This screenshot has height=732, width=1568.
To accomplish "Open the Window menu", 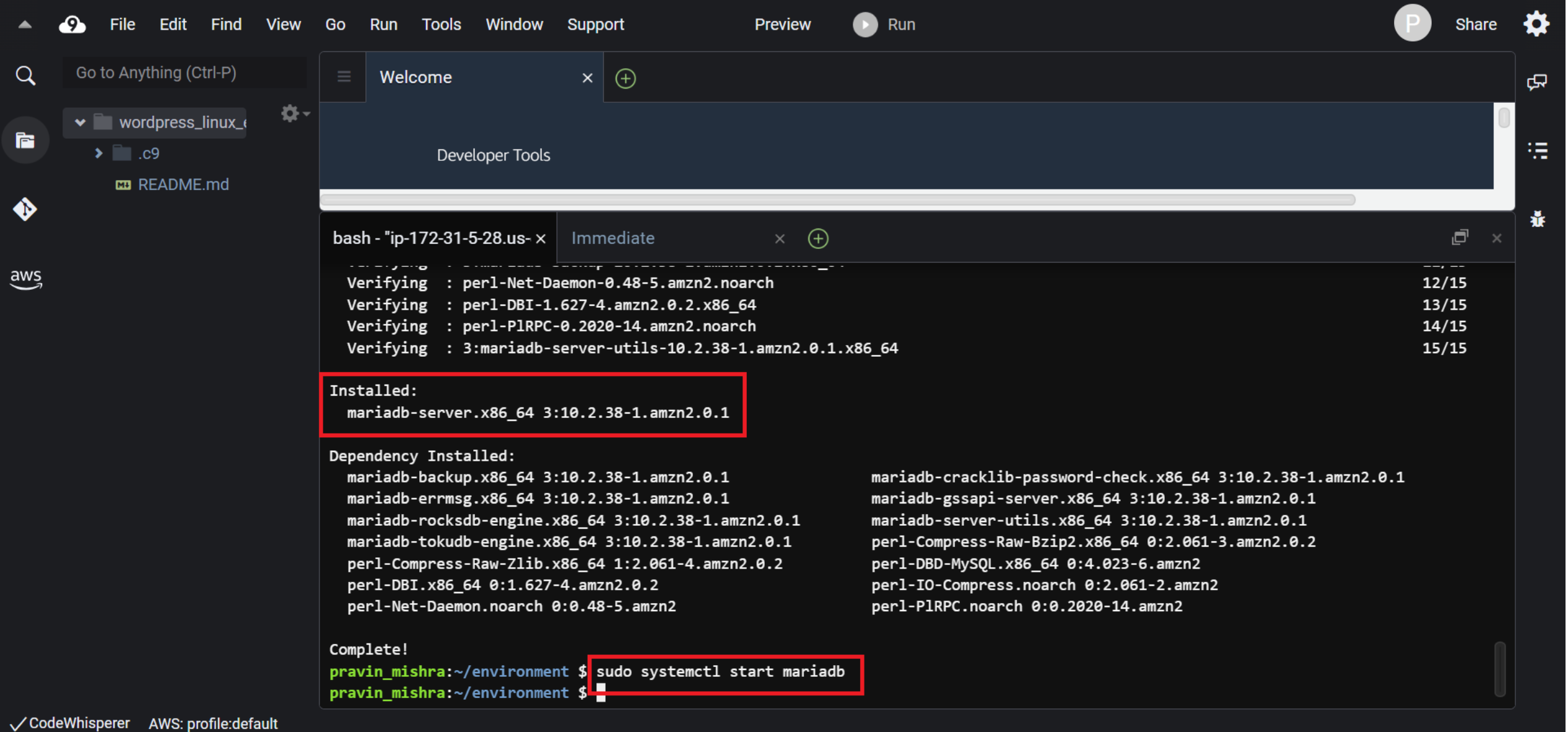I will [x=514, y=24].
